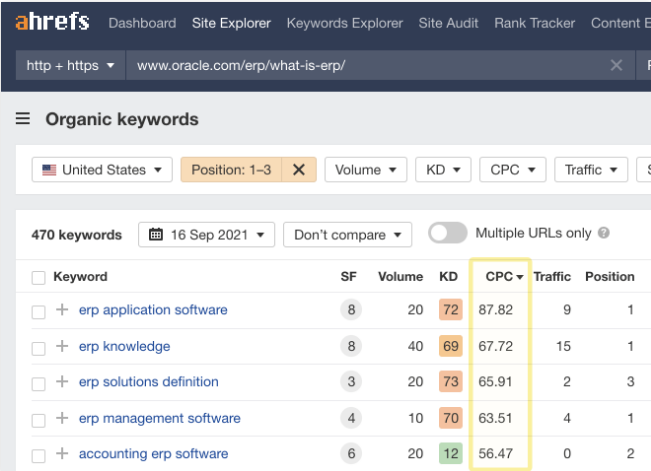Open Rank Tracker
This screenshot has width=651, height=471.
534,23
